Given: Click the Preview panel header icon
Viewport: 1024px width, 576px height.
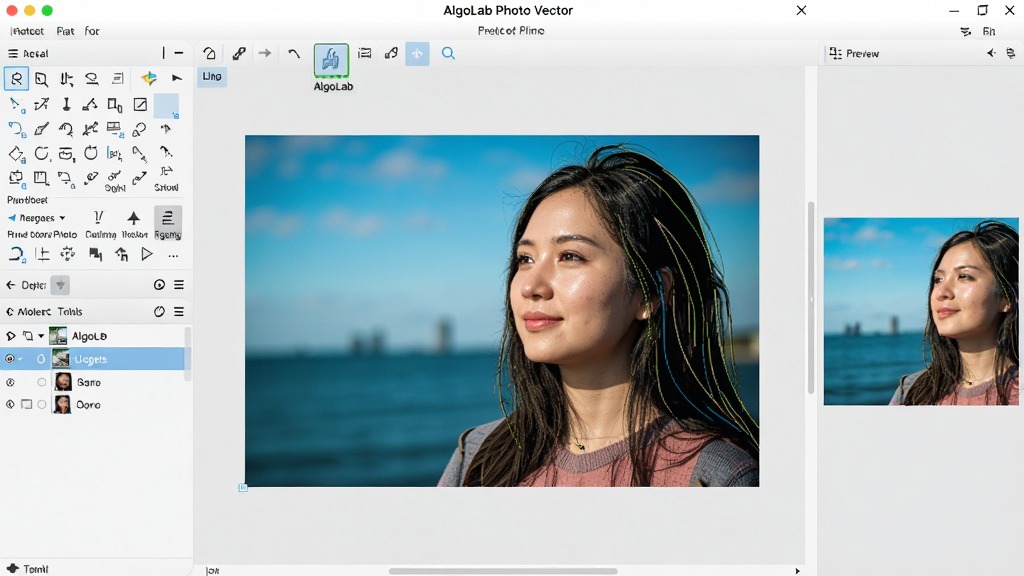Looking at the screenshot, I should click(x=835, y=54).
